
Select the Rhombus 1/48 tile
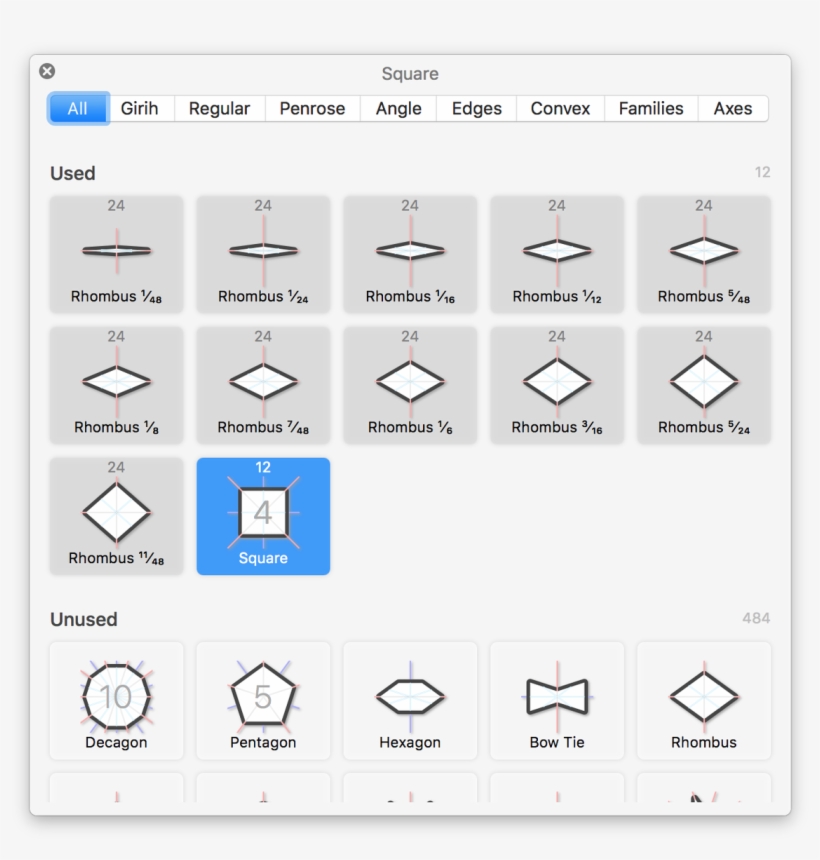coord(116,254)
